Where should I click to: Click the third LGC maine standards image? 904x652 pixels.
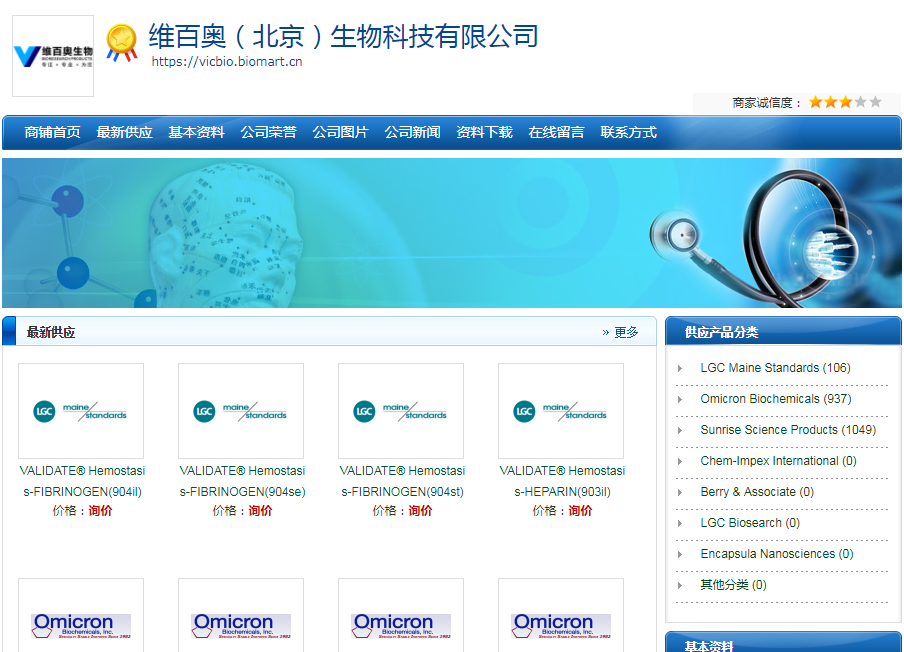[400, 410]
